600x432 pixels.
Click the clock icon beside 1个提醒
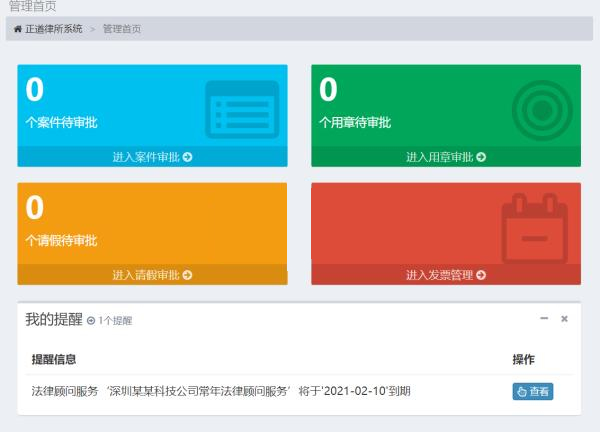(x=91, y=321)
